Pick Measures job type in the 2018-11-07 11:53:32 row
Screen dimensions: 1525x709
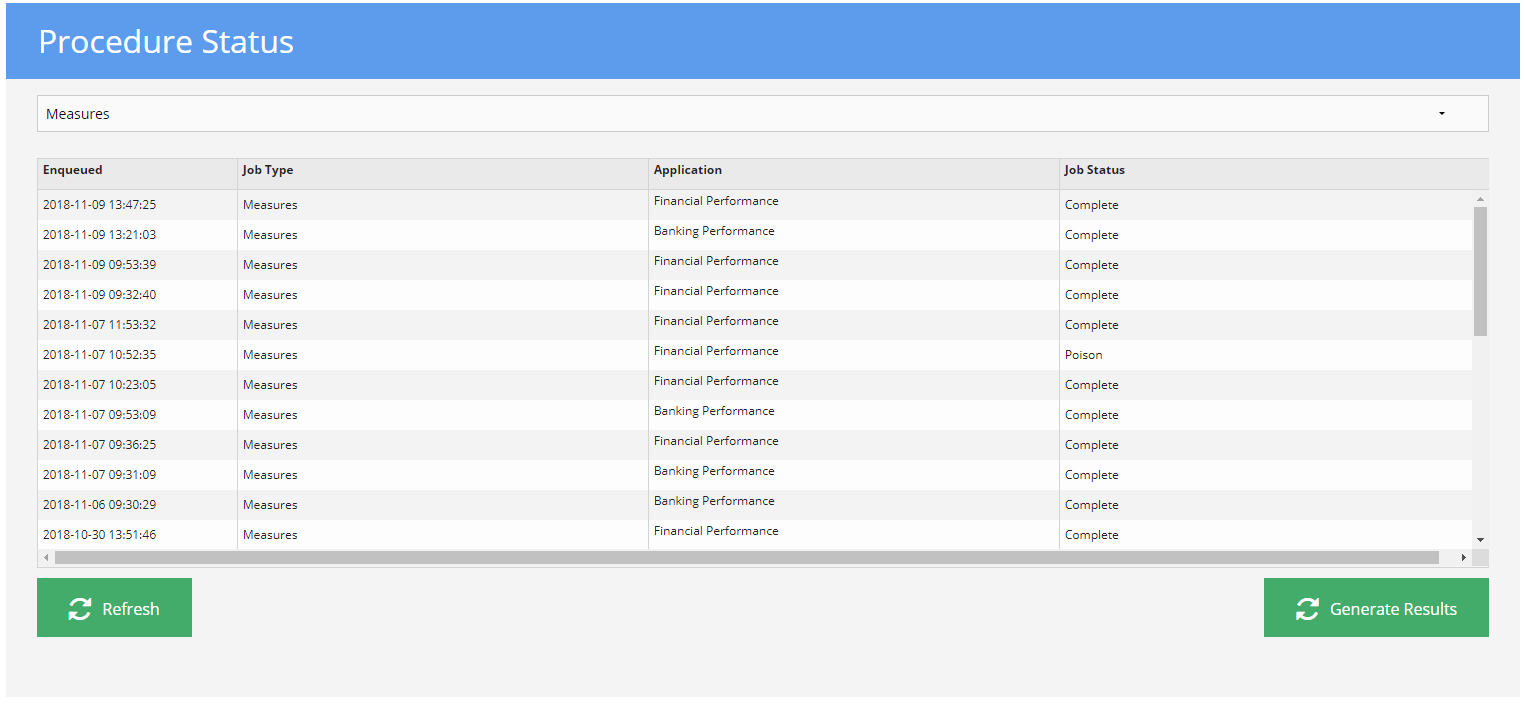(270, 325)
